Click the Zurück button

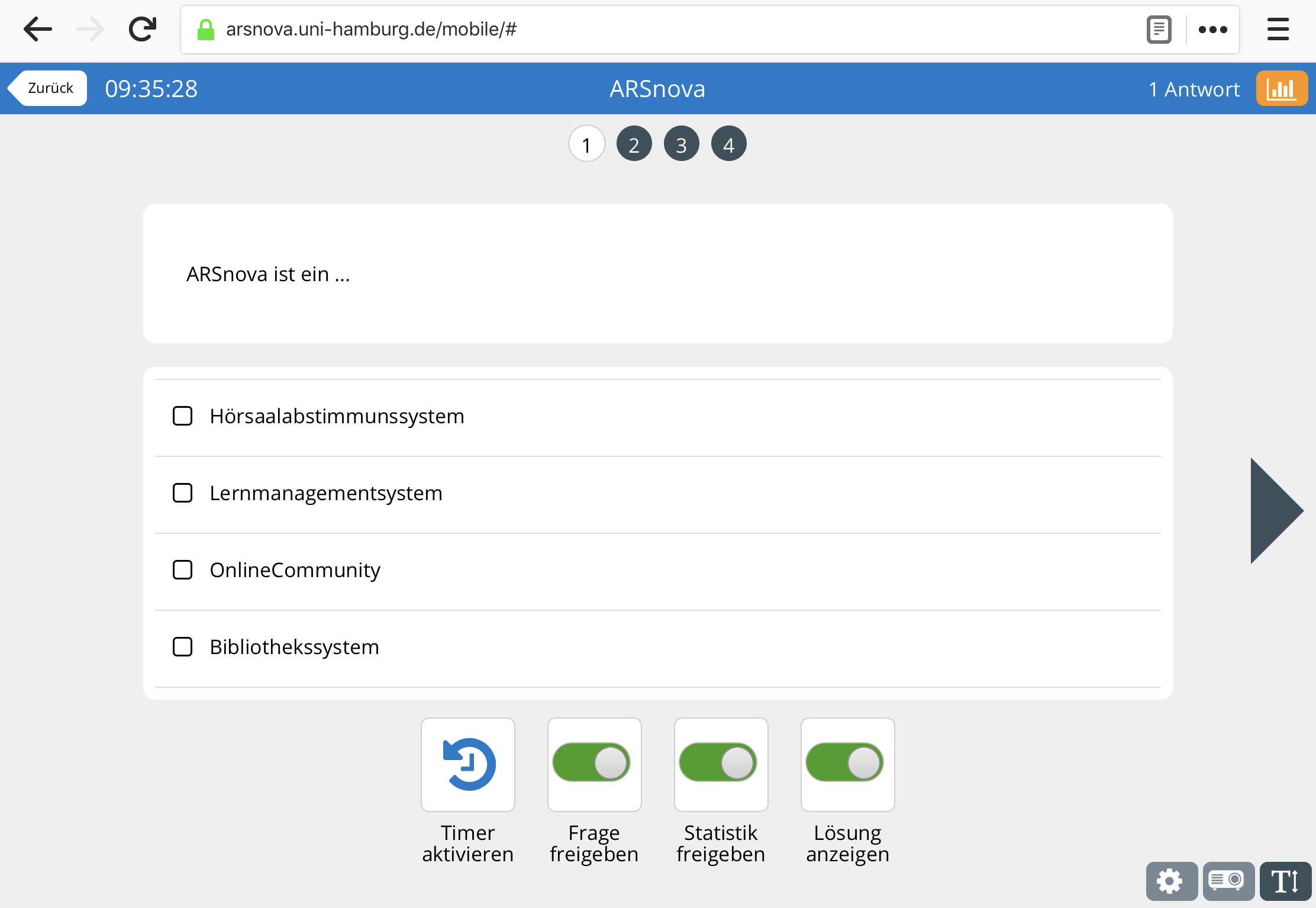(47, 88)
